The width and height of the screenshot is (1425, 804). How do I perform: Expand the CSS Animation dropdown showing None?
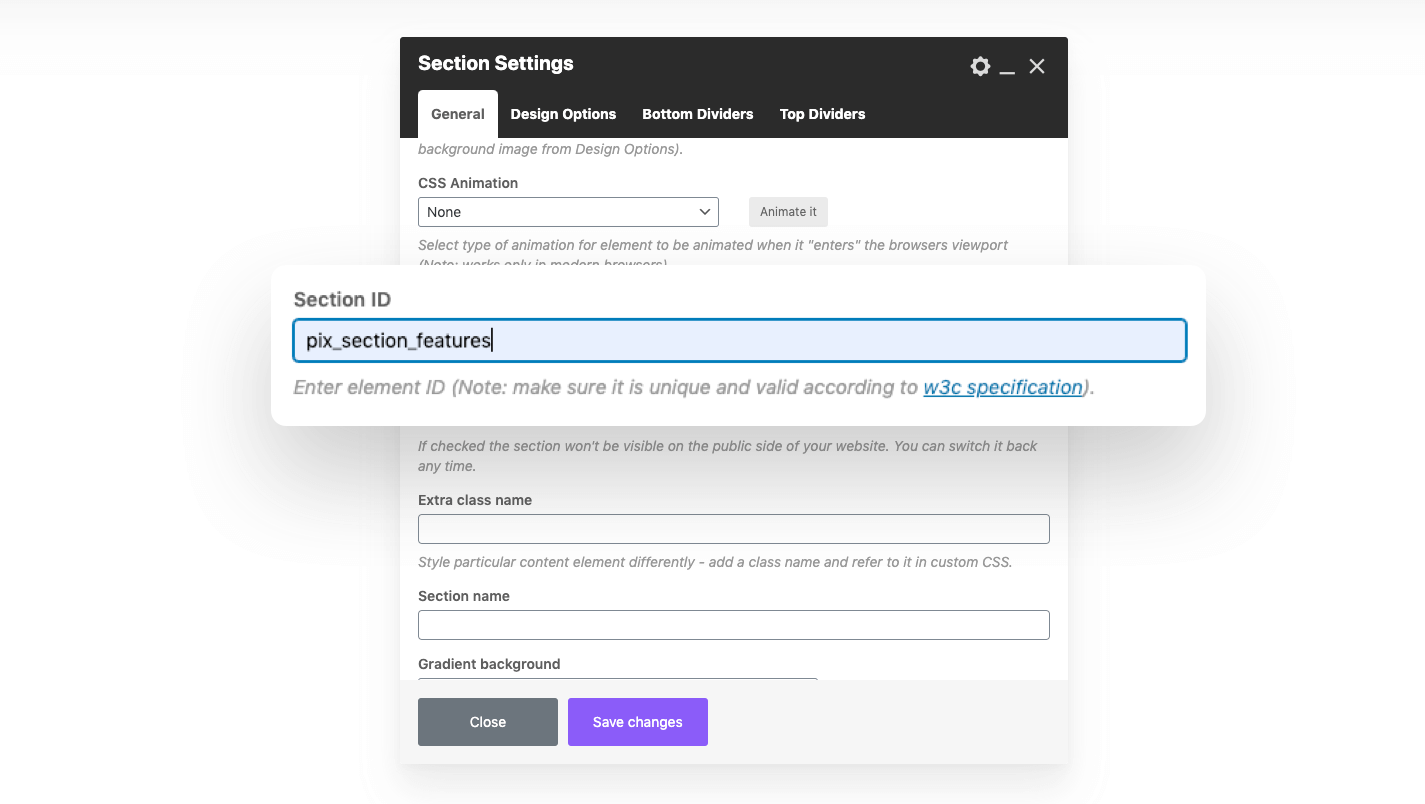pyautogui.click(x=568, y=212)
